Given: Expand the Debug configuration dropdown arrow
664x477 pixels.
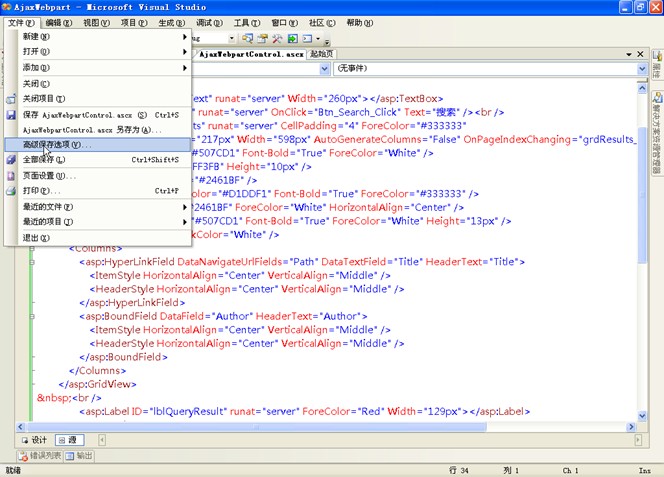Looking at the screenshot, I should click(232, 39).
